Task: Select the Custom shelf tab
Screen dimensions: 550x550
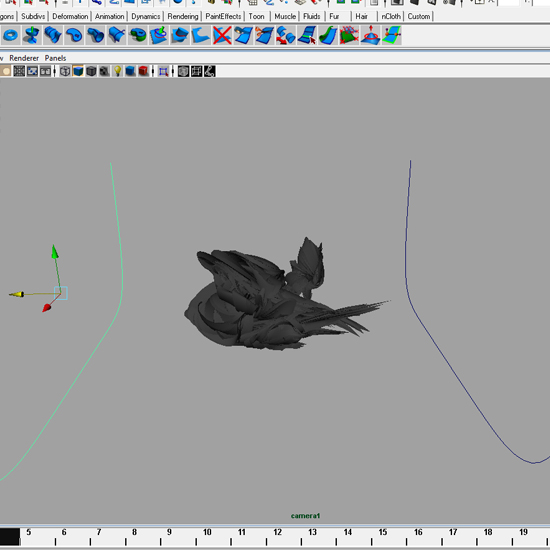Action: tap(419, 16)
